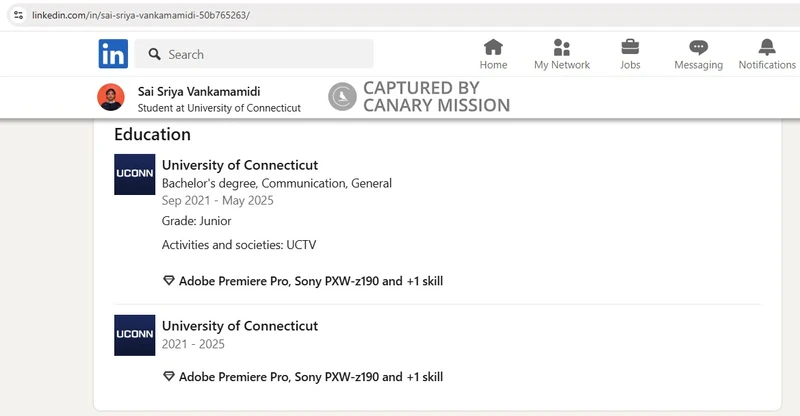
Task: Click the 'Grade: Junior' text
Action: pyautogui.click(x=196, y=221)
